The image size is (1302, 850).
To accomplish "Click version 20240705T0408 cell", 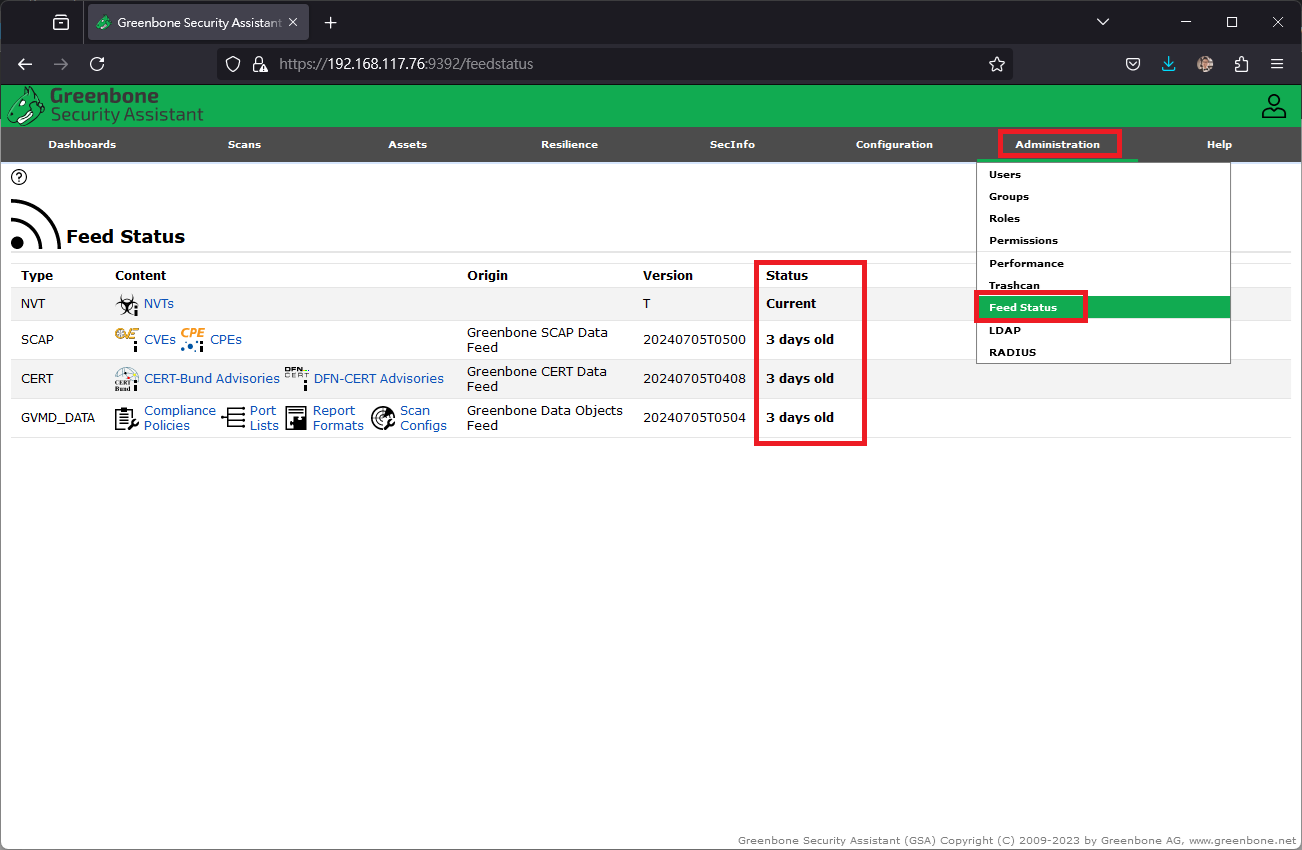I will (x=694, y=379).
